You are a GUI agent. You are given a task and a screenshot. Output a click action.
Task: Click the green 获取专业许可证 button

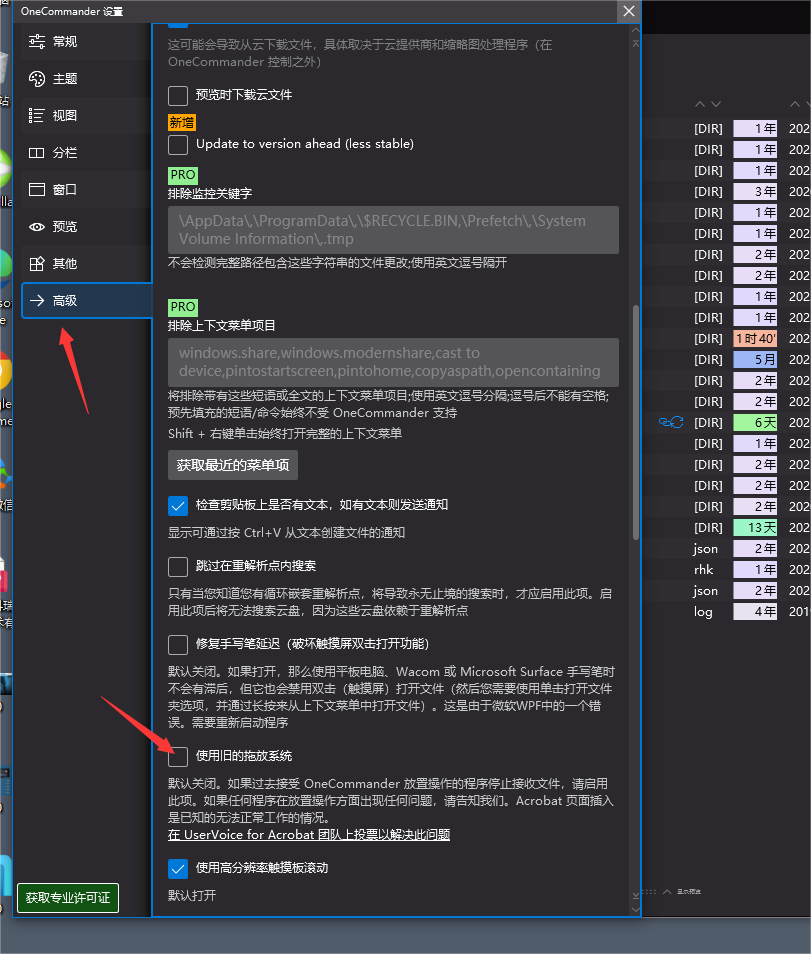point(67,898)
